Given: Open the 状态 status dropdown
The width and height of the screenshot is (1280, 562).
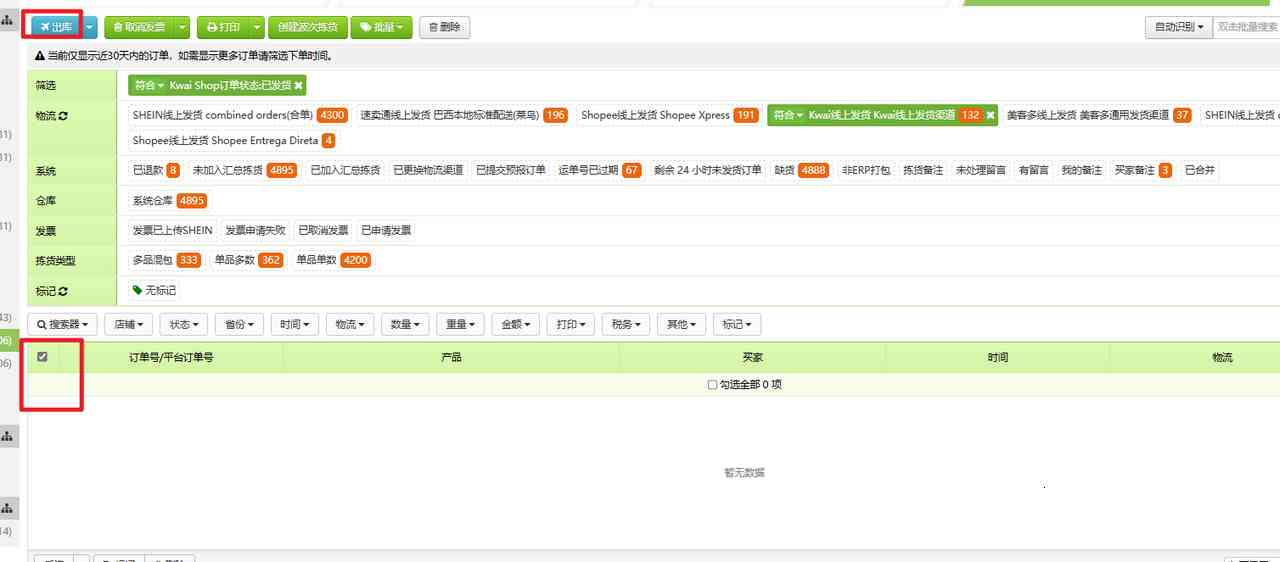Looking at the screenshot, I should [185, 325].
